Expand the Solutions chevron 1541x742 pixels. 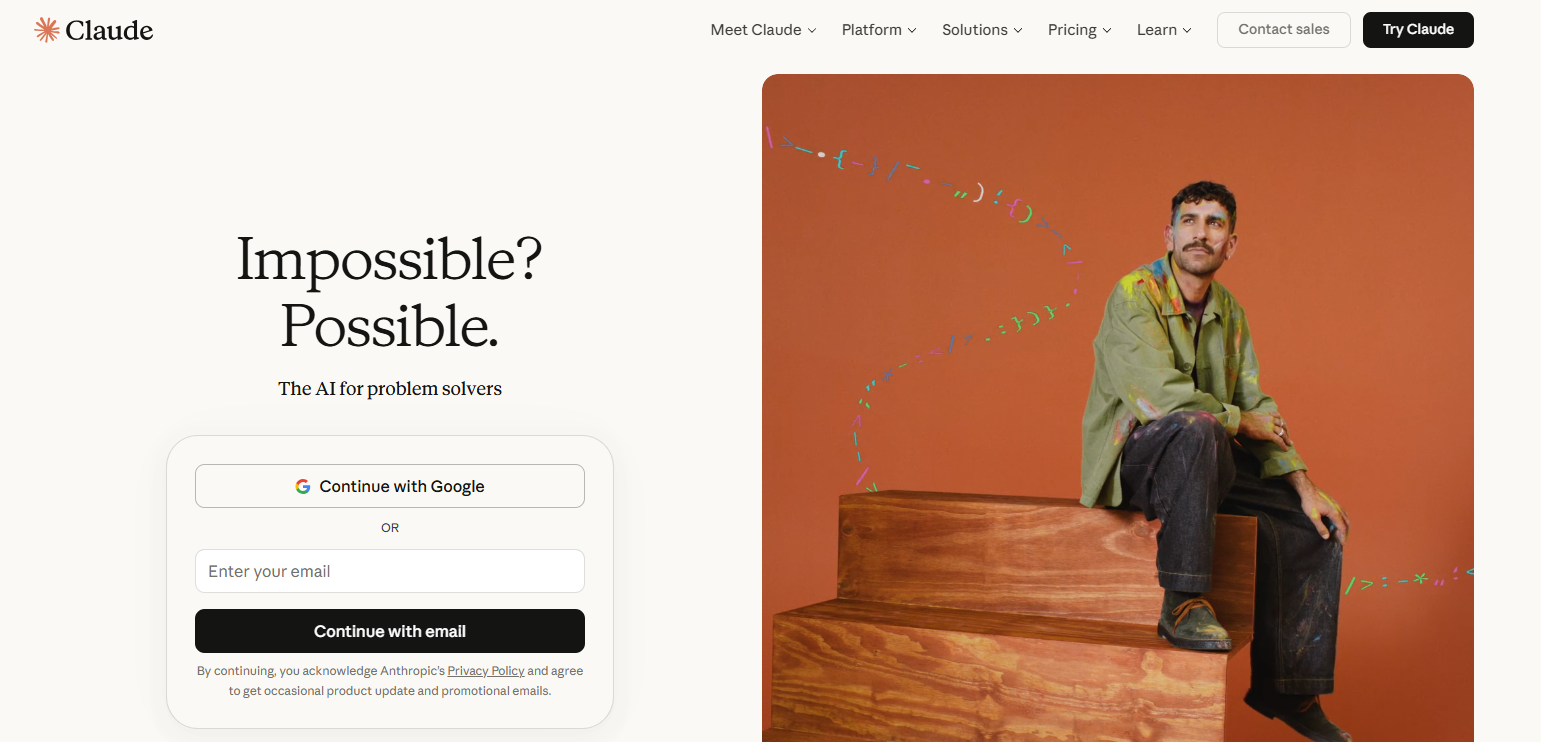[x=1018, y=31]
